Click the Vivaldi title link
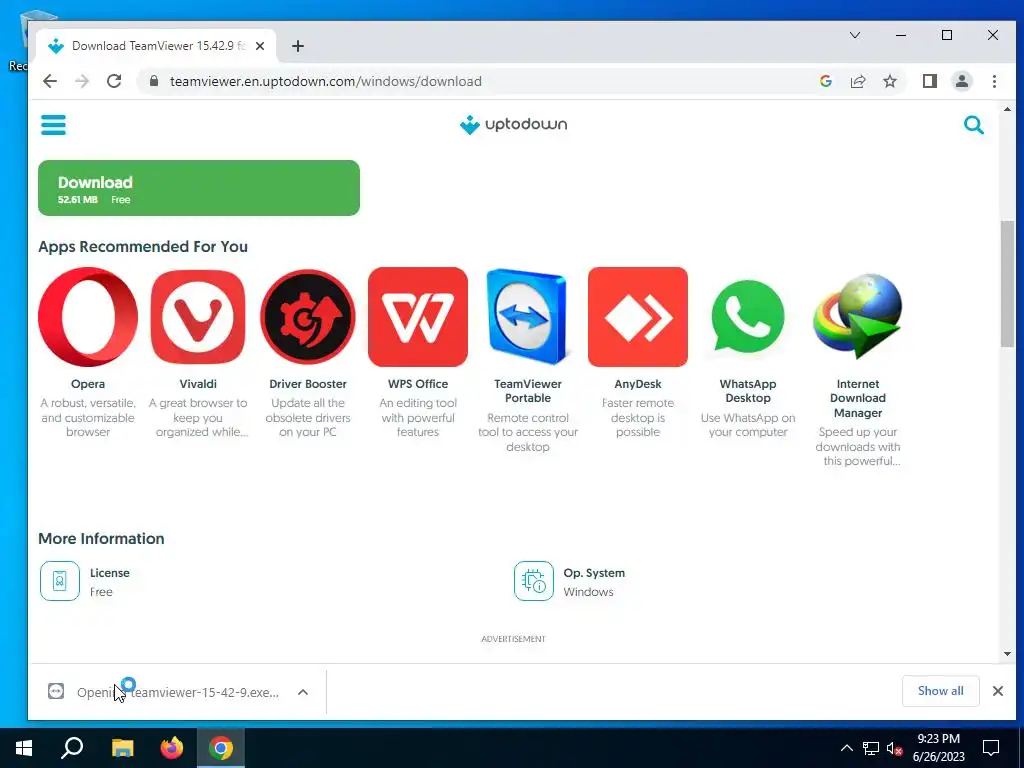1024x768 pixels. [x=198, y=384]
